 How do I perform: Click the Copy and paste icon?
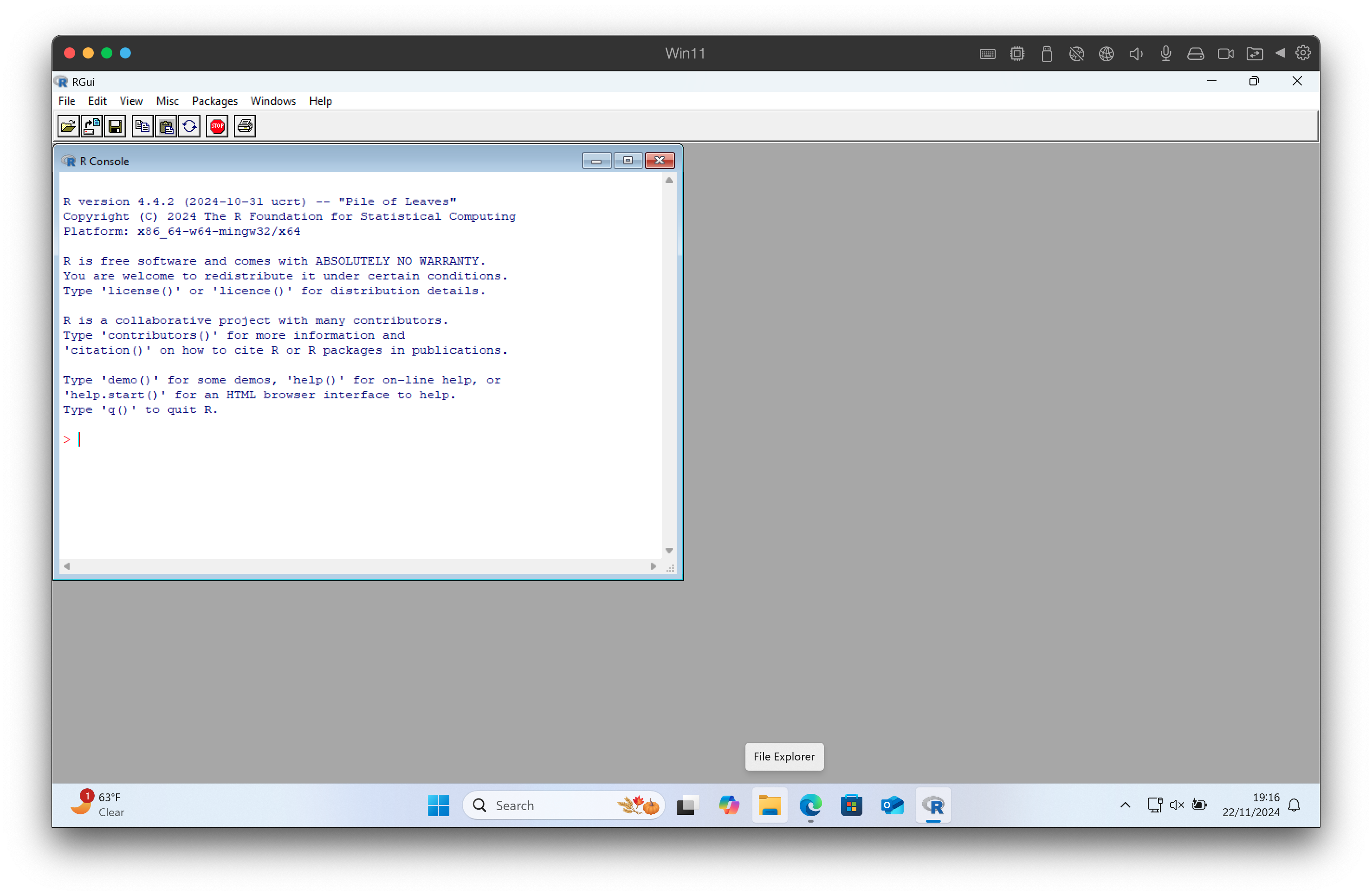pos(190,126)
